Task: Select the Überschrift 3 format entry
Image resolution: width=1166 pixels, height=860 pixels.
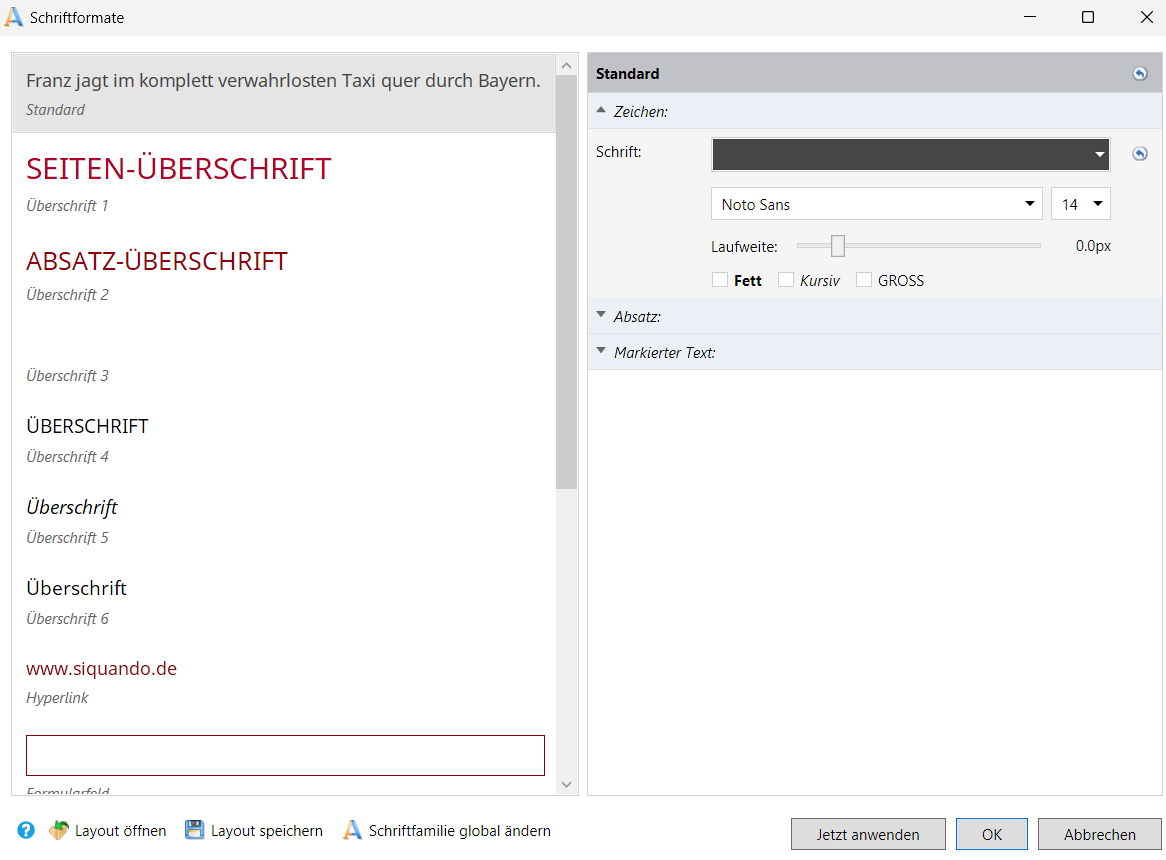Action: click(68, 375)
